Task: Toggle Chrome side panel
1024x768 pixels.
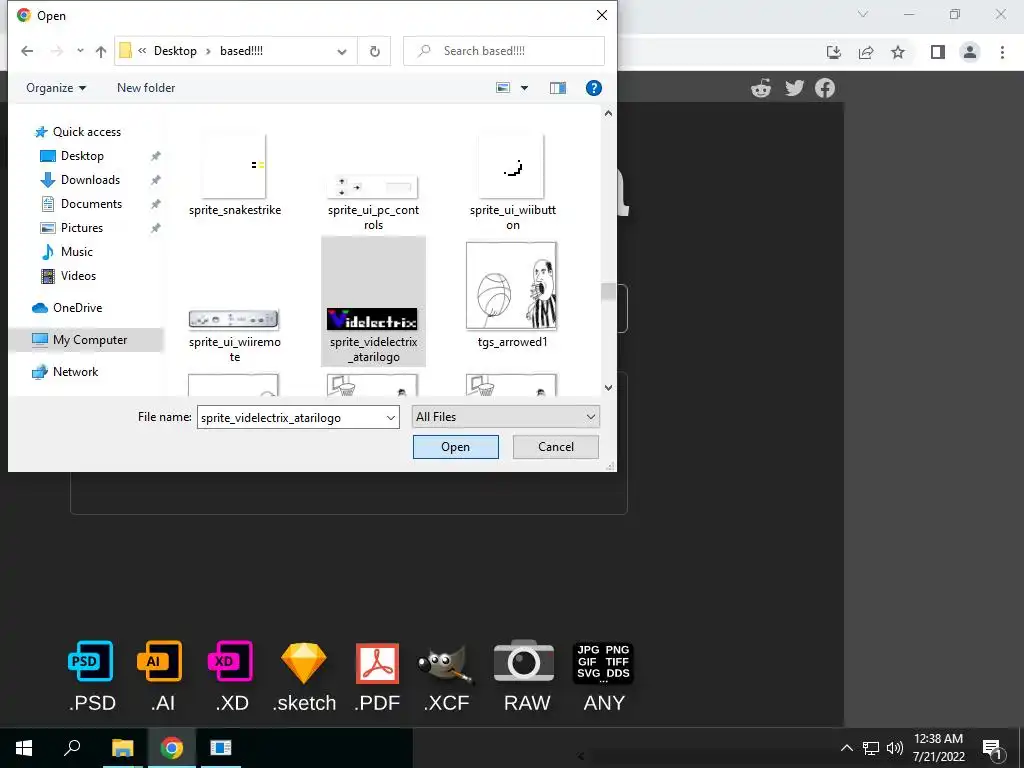Action: [938, 52]
